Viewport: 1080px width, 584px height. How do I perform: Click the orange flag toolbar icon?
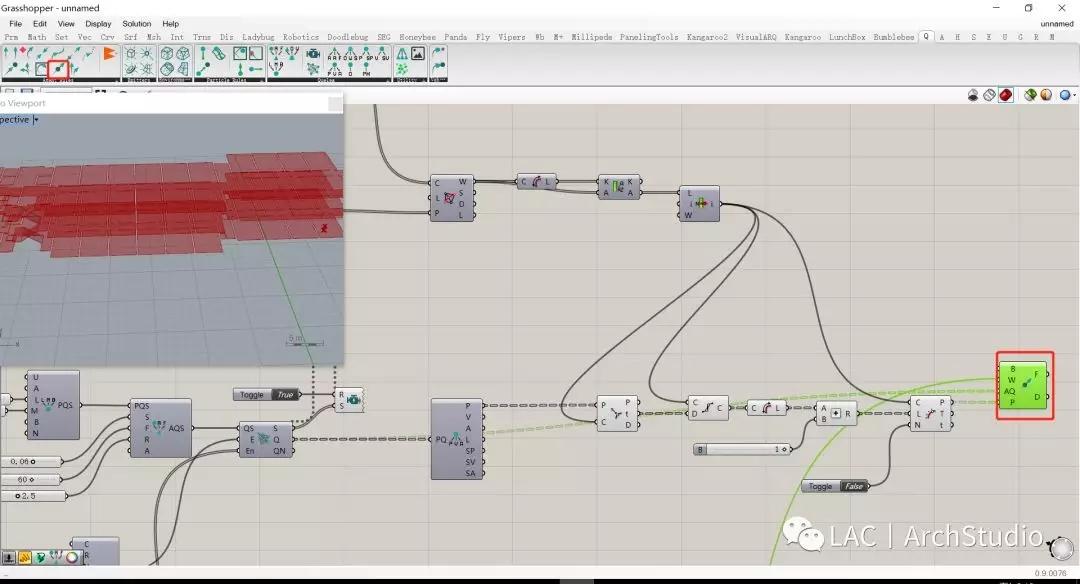(110, 53)
